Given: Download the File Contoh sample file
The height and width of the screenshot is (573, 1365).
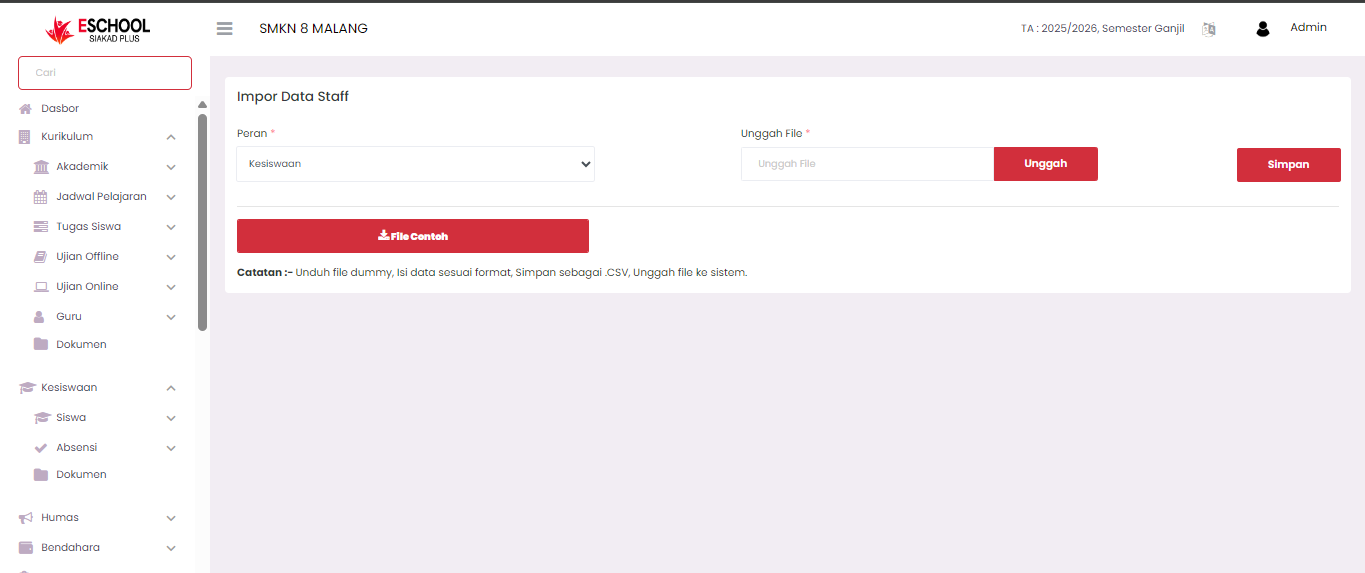Looking at the screenshot, I should (412, 236).
